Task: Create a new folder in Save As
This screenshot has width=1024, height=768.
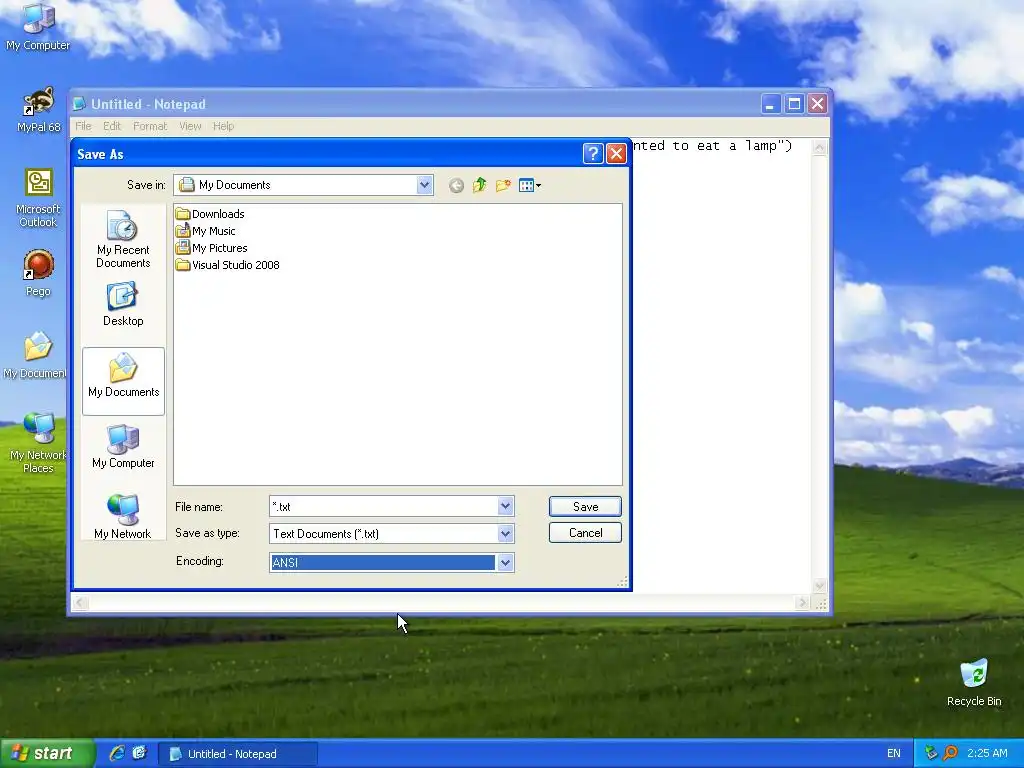Action: point(503,185)
